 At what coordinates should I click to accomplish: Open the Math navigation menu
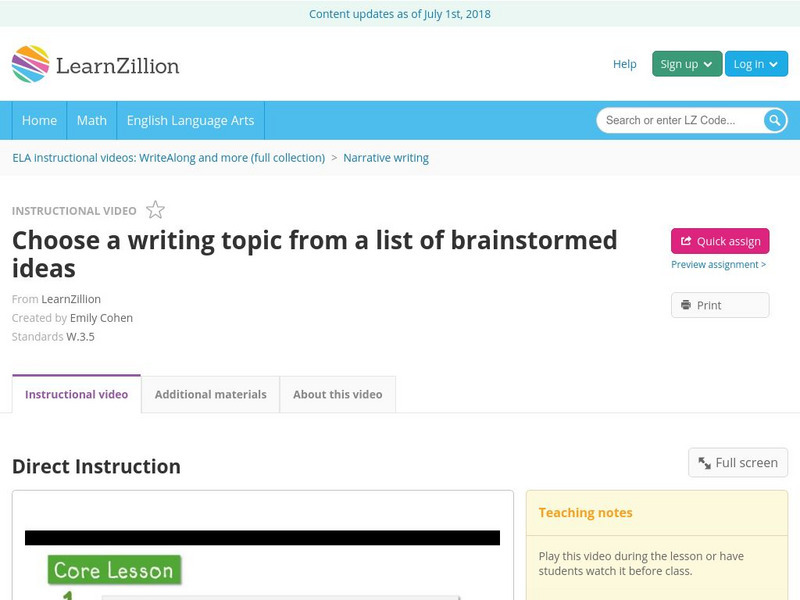[91, 120]
